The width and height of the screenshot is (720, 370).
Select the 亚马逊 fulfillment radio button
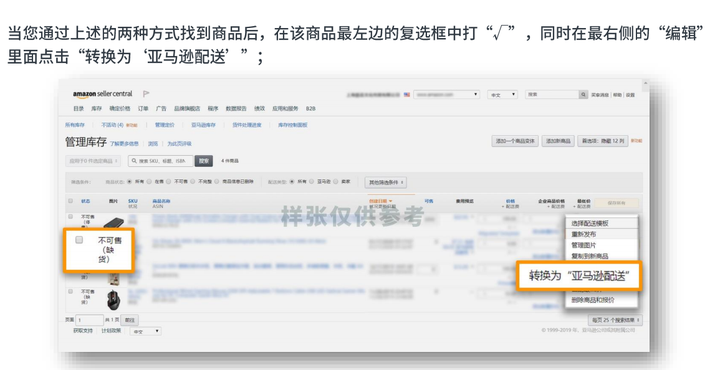click(x=311, y=182)
